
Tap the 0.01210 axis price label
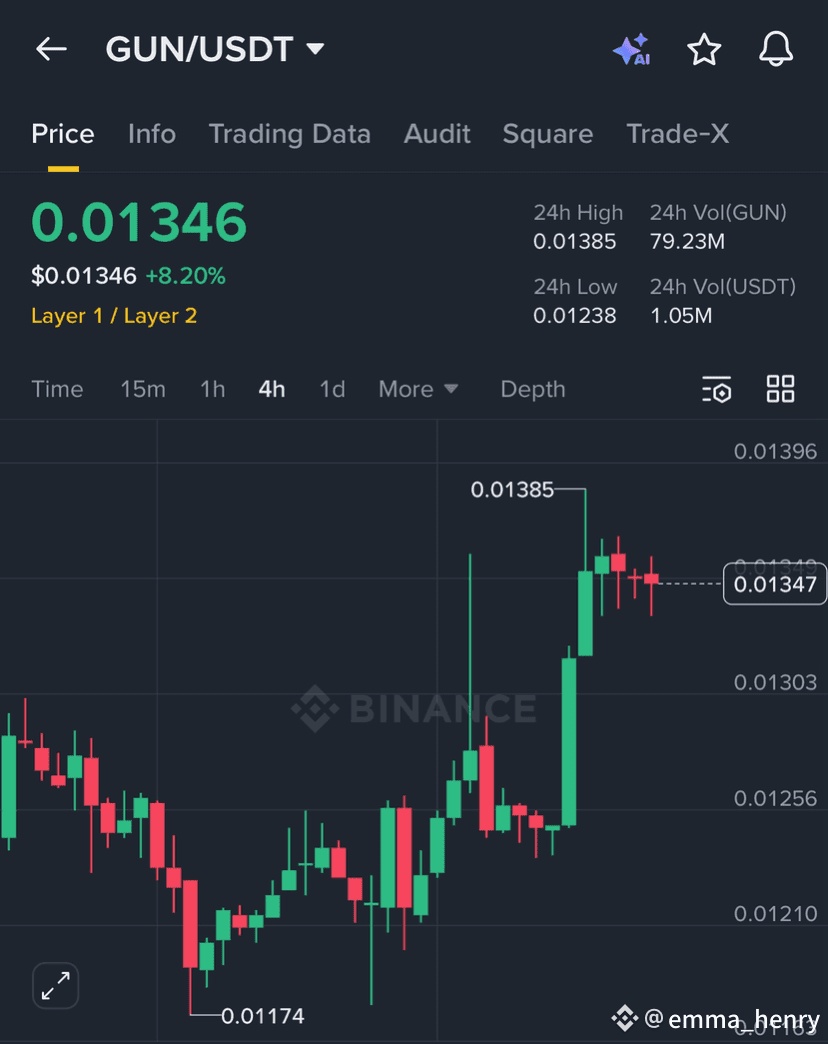(775, 914)
